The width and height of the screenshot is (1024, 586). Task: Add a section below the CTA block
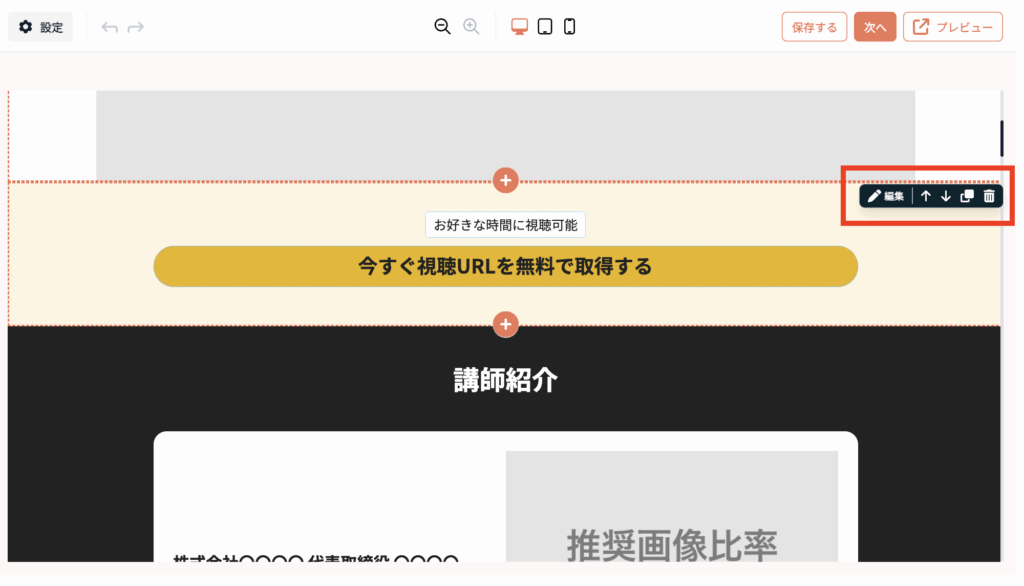point(506,325)
